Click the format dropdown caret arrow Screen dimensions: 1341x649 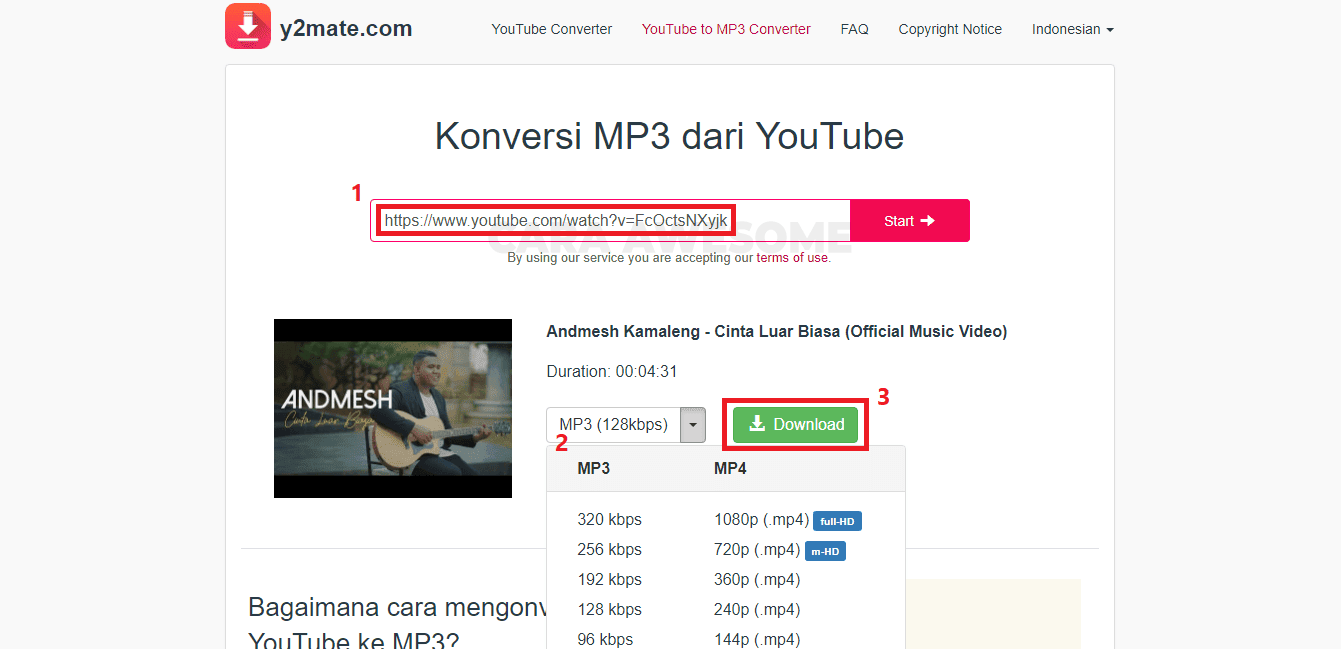(693, 425)
